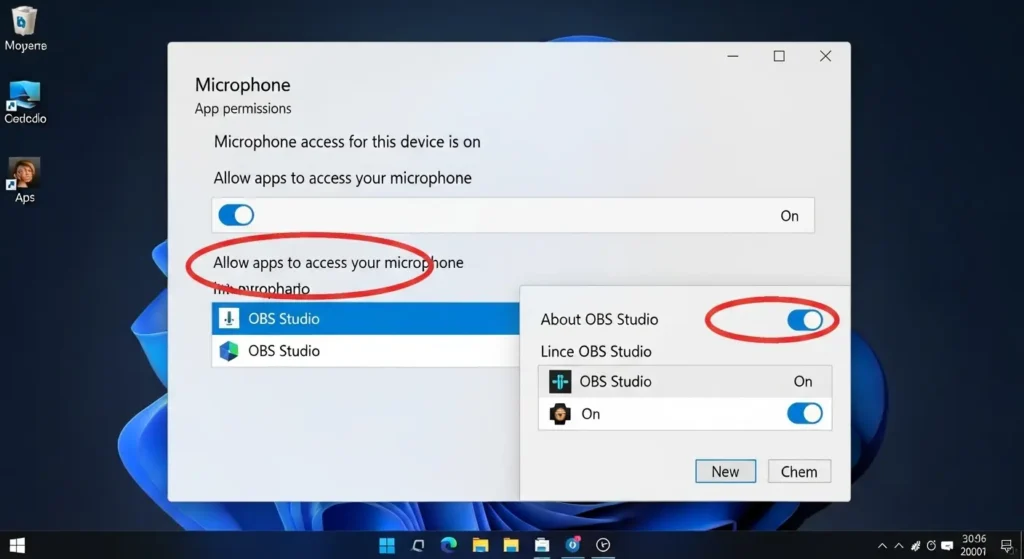Open the notification center icon in system tray
1024x559 pixels.
1006,545
